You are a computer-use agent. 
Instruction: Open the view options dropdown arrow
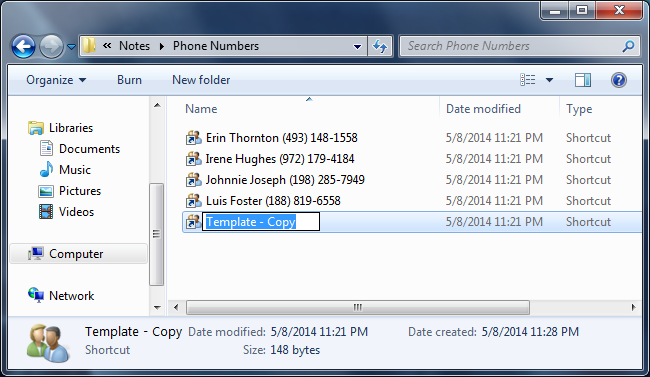coord(549,80)
